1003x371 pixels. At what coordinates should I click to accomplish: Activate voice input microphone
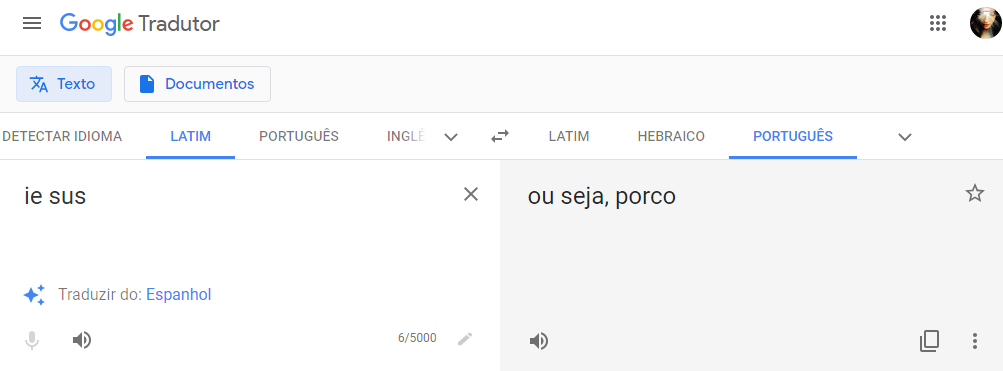(x=32, y=340)
